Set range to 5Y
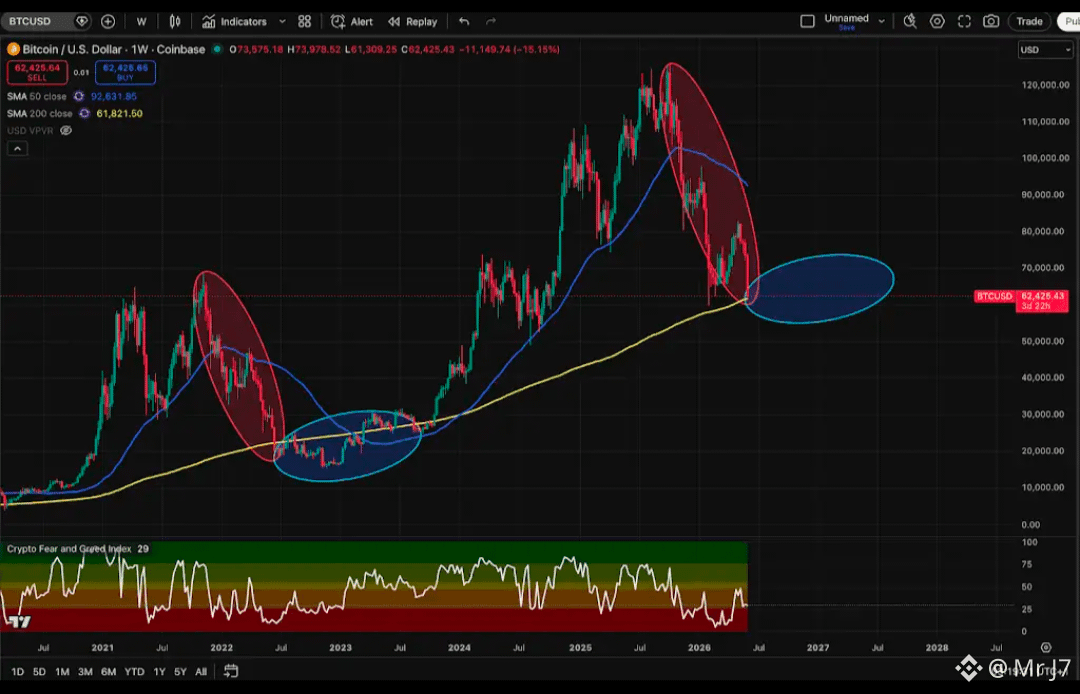 pos(180,671)
